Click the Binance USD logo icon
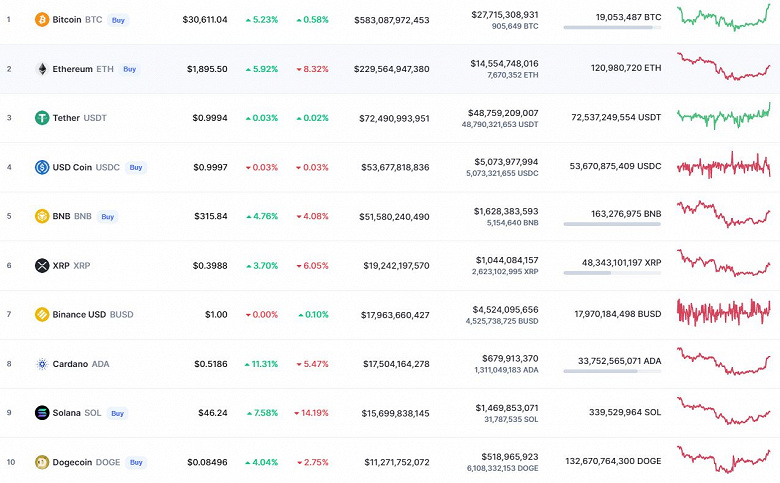 (42, 315)
